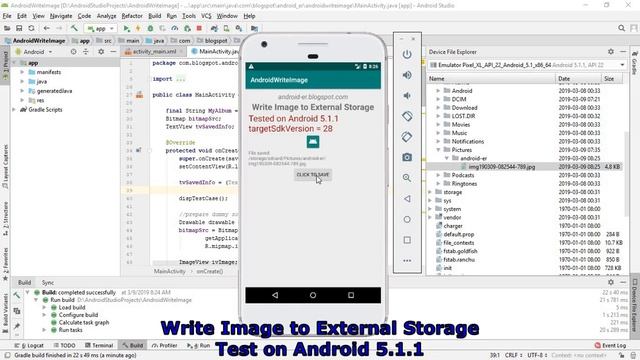This screenshot has width=640, height=360.
Task: Open the VCS menu
Action: [206, 16]
